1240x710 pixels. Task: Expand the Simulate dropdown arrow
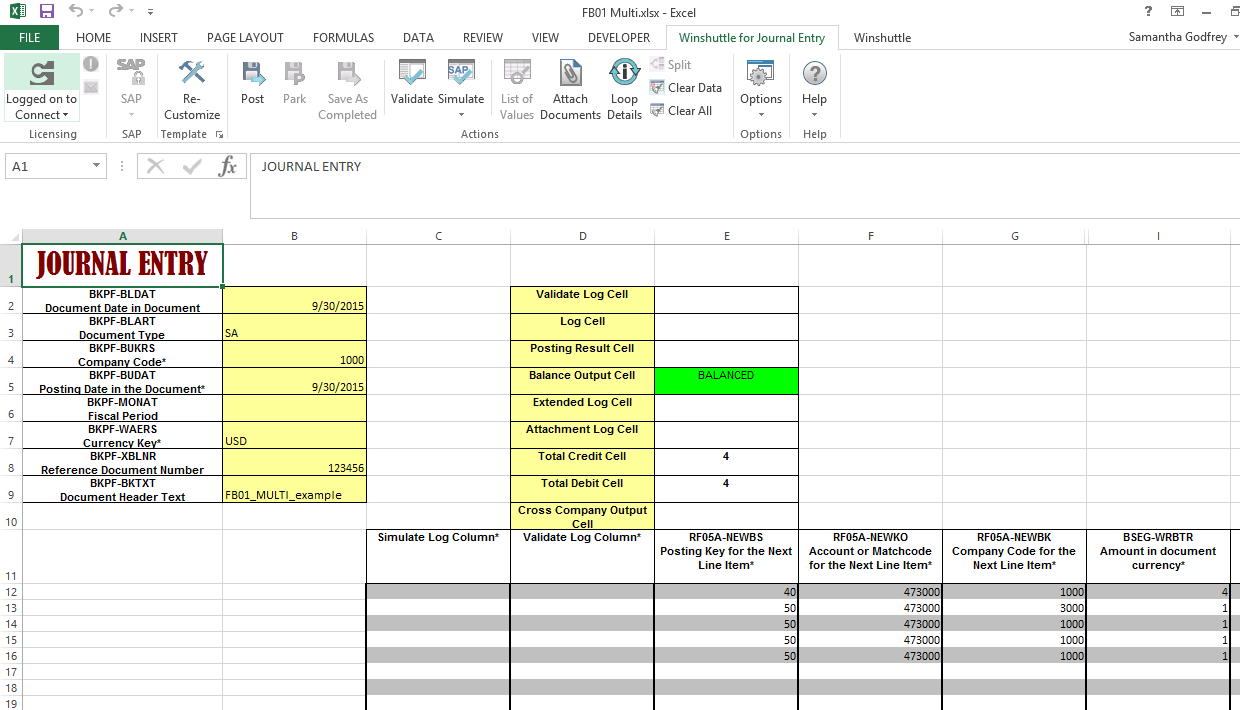461,114
